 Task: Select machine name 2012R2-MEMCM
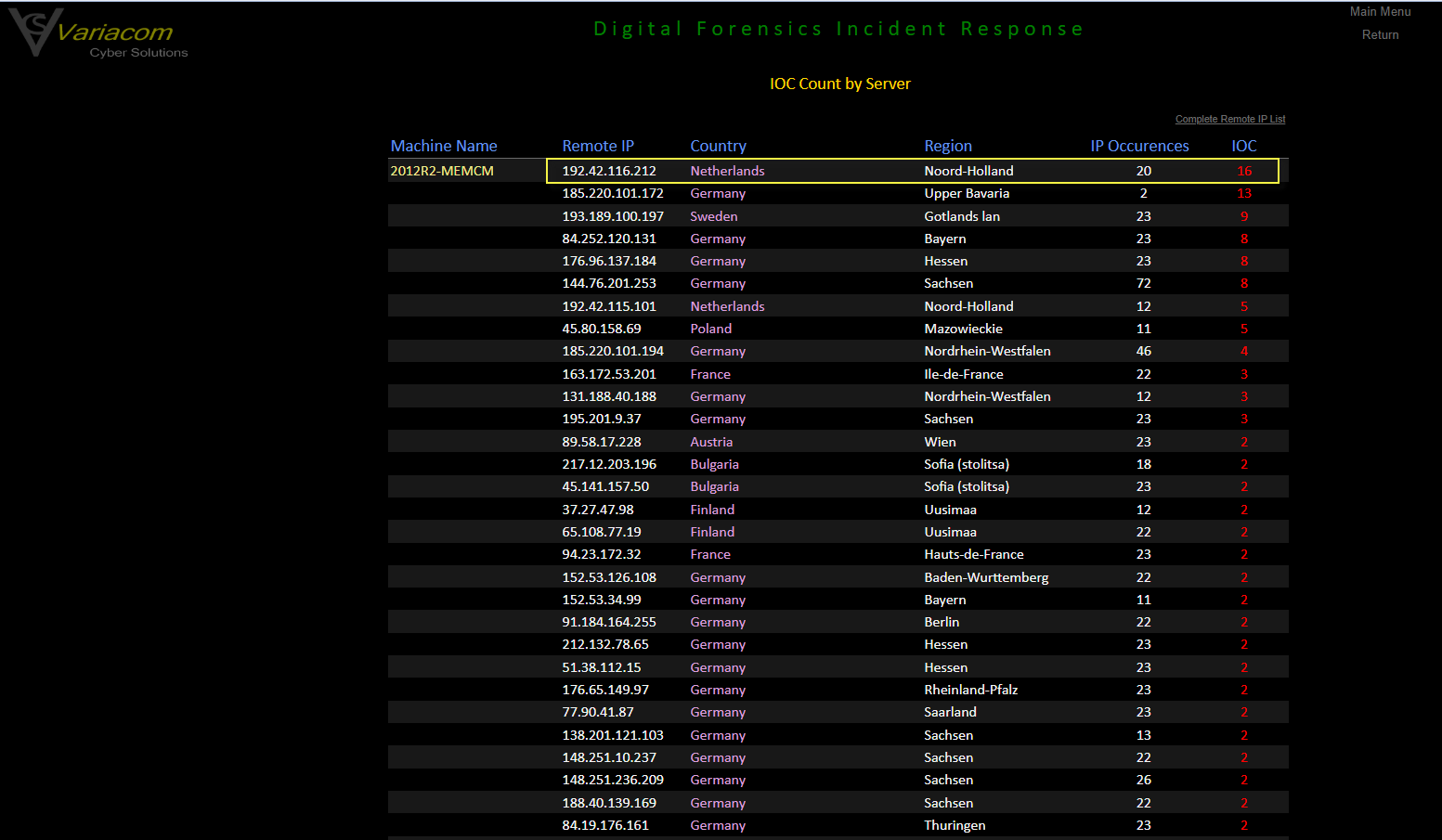(442, 171)
